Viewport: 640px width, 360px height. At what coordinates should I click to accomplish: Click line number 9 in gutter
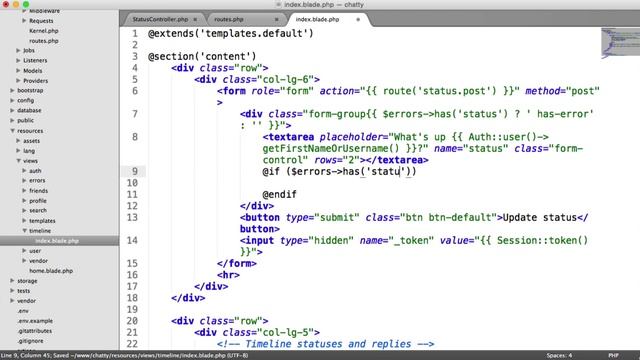(x=135, y=171)
